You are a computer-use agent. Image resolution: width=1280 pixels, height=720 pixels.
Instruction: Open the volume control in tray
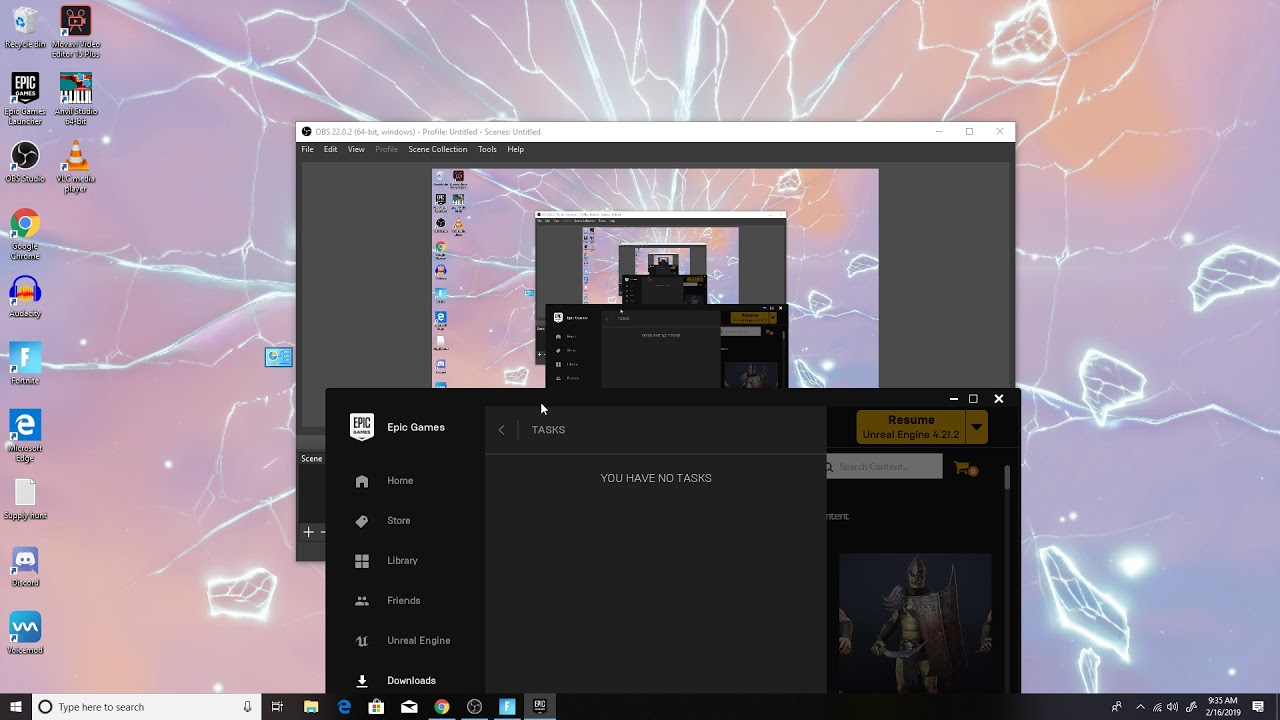tap(1172, 707)
